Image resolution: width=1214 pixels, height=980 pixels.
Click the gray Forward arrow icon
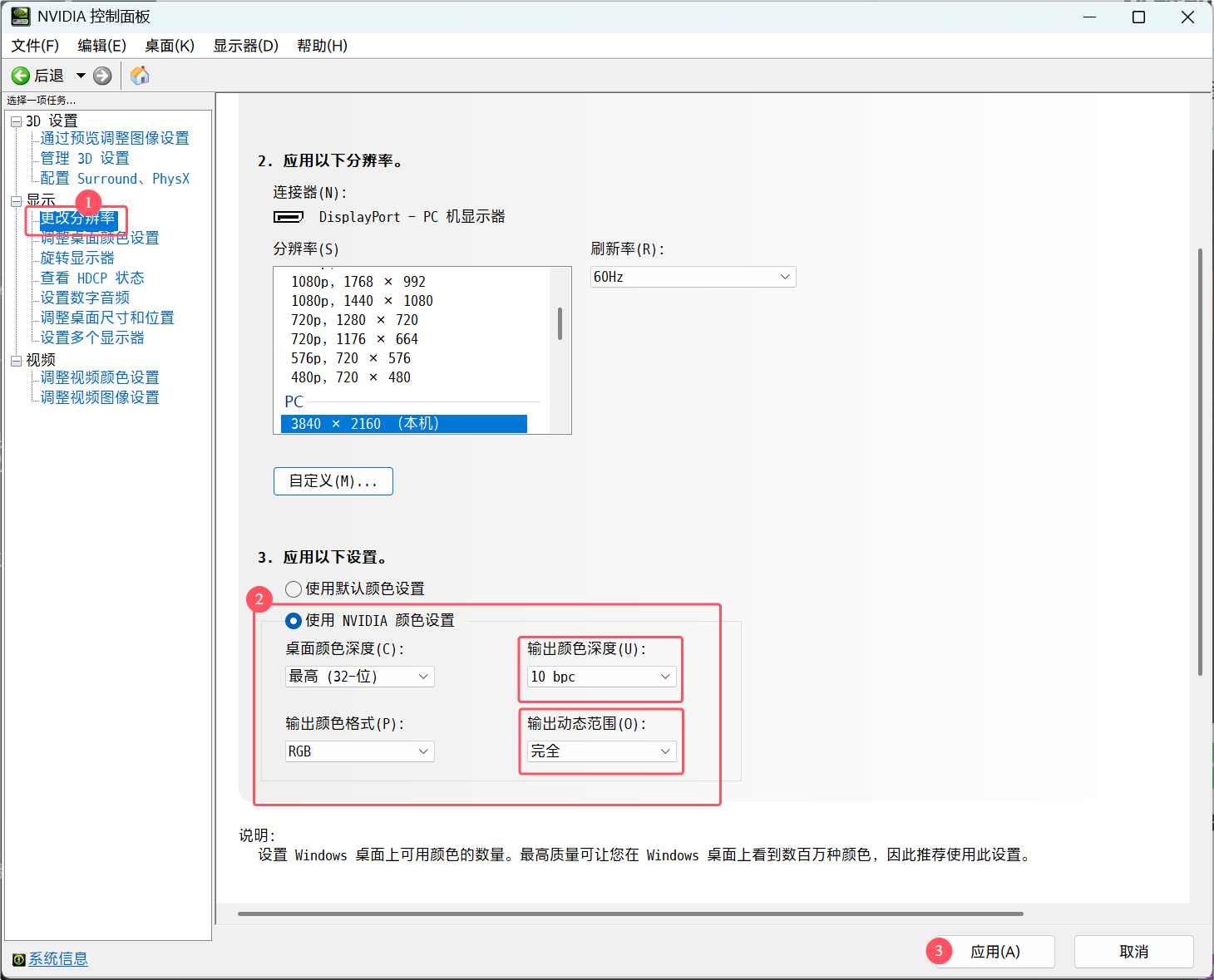coord(102,76)
